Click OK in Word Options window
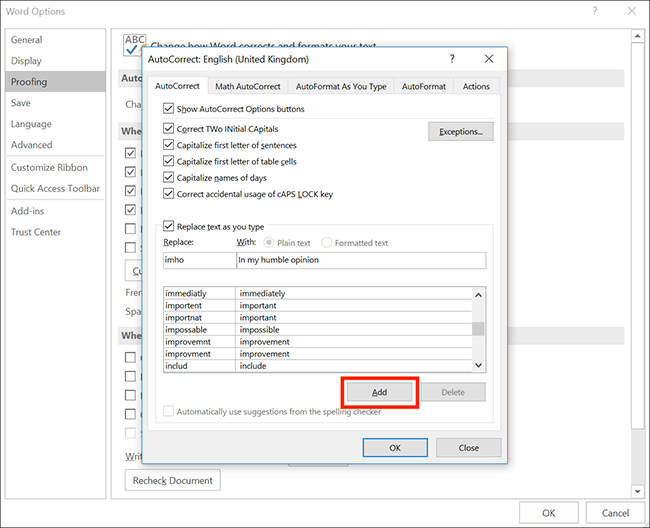Screen dimensions: 650x528 [x=548, y=513]
